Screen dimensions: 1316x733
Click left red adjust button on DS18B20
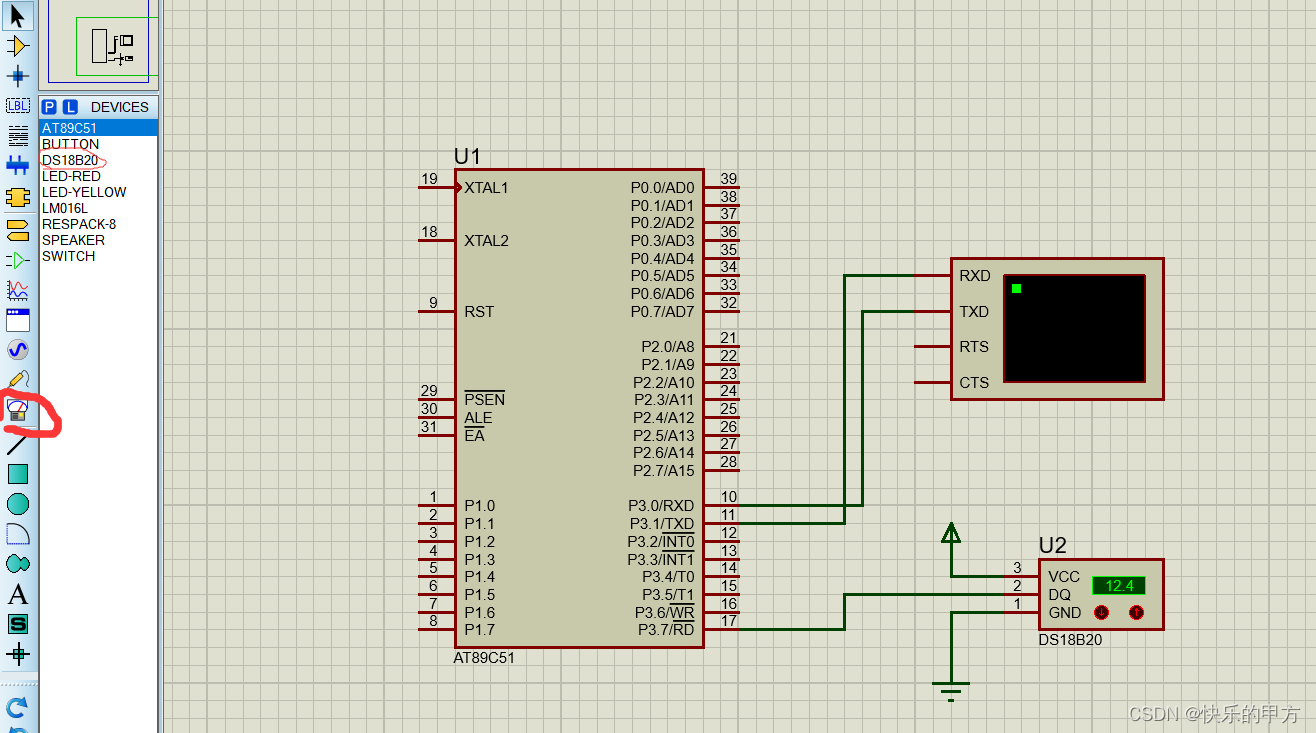tap(1101, 612)
